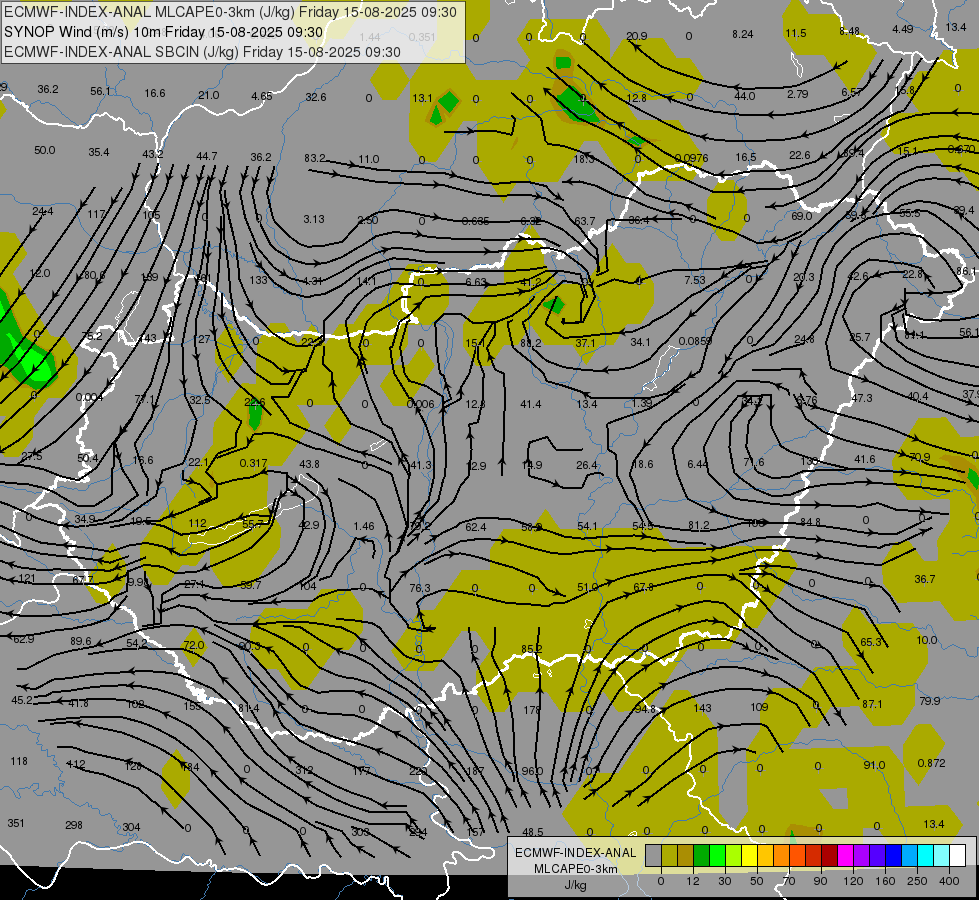The width and height of the screenshot is (979, 900).
Task: Click the SYNOP Wind 10m header line
Action: [x=164, y=32]
